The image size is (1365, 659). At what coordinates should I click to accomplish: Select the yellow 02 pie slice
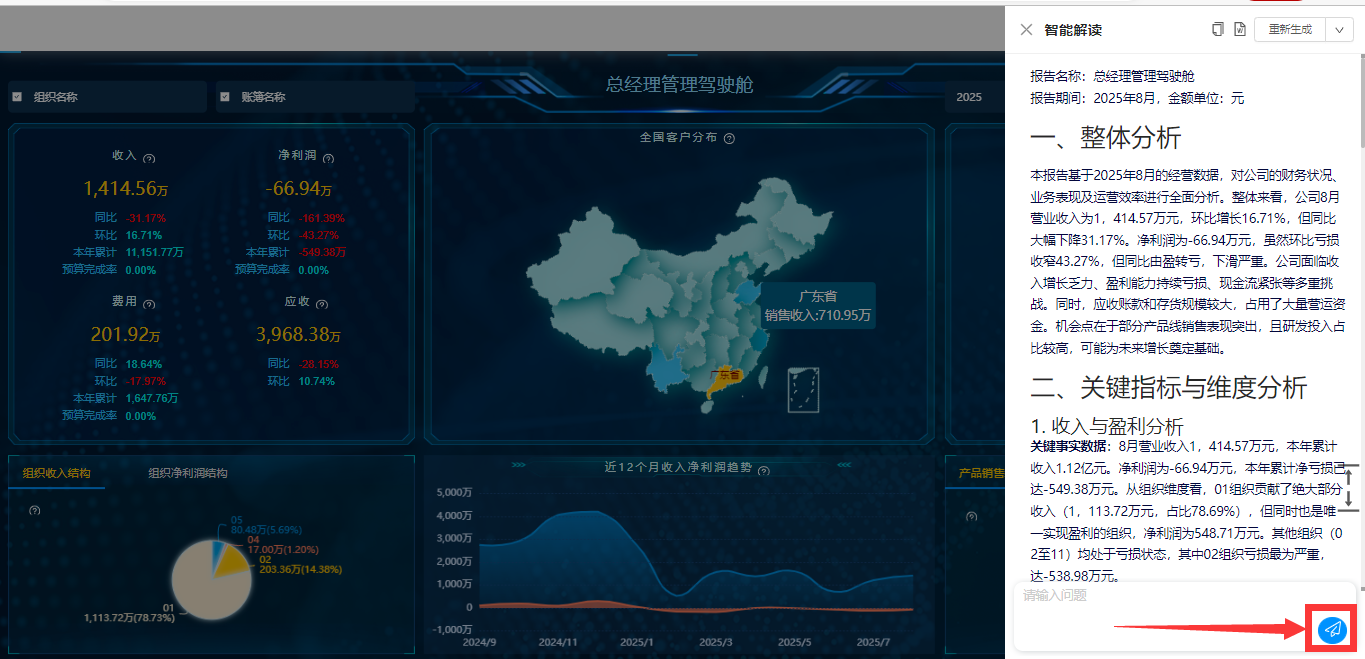232,561
